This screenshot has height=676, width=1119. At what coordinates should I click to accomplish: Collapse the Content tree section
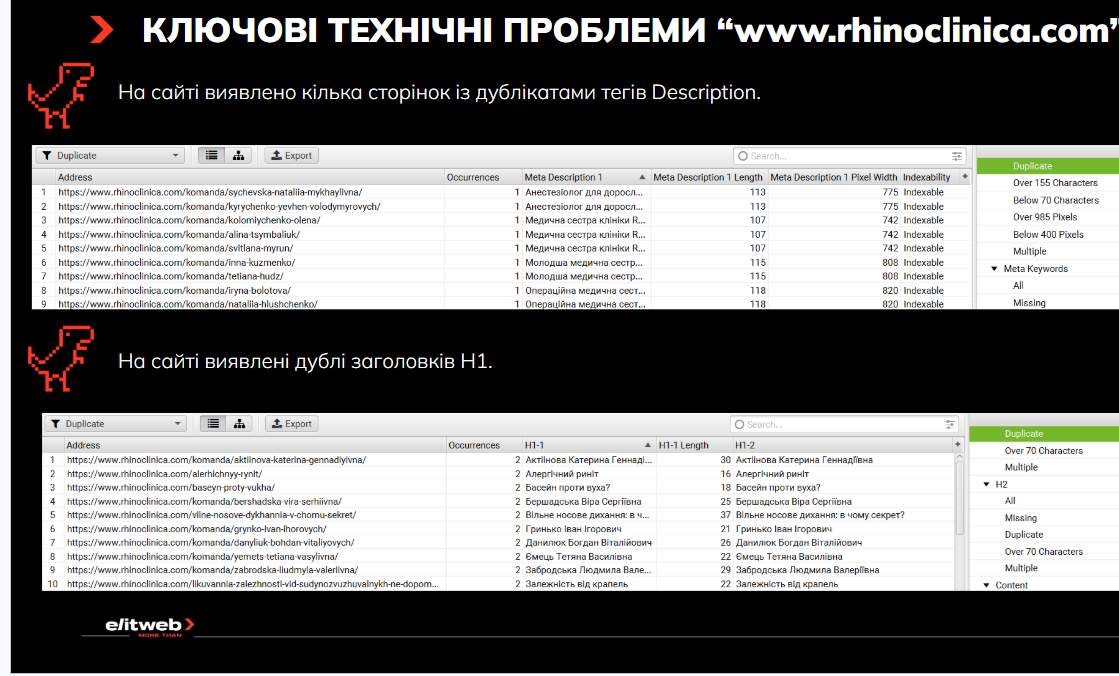pyautogui.click(x=986, y=585)
